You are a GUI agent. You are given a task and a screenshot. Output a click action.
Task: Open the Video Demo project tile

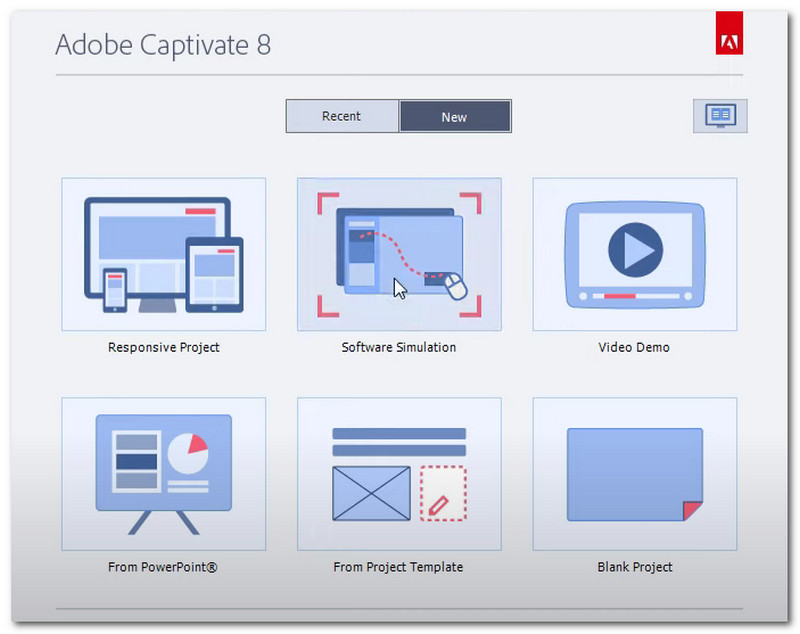click(x=635, y=254)
